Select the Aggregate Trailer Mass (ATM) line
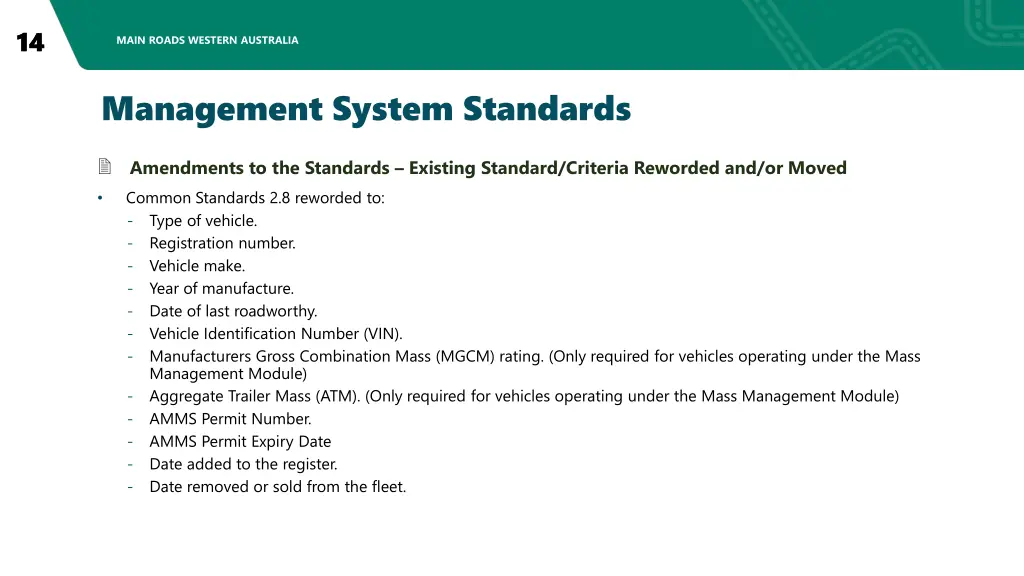1024x576 pixels. pyautogui.click(x=524, y=396)
